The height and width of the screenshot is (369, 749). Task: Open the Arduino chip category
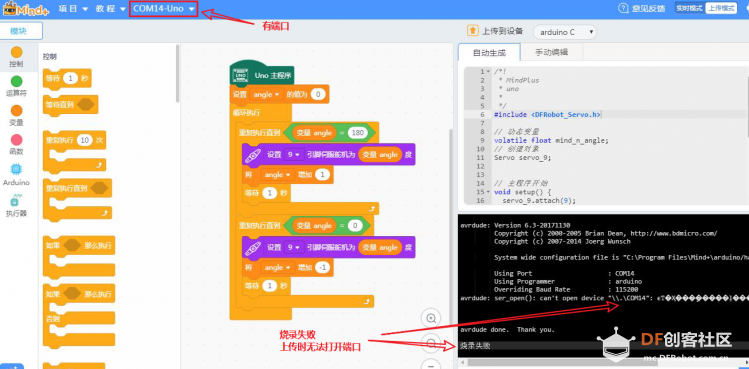[16, 169]
